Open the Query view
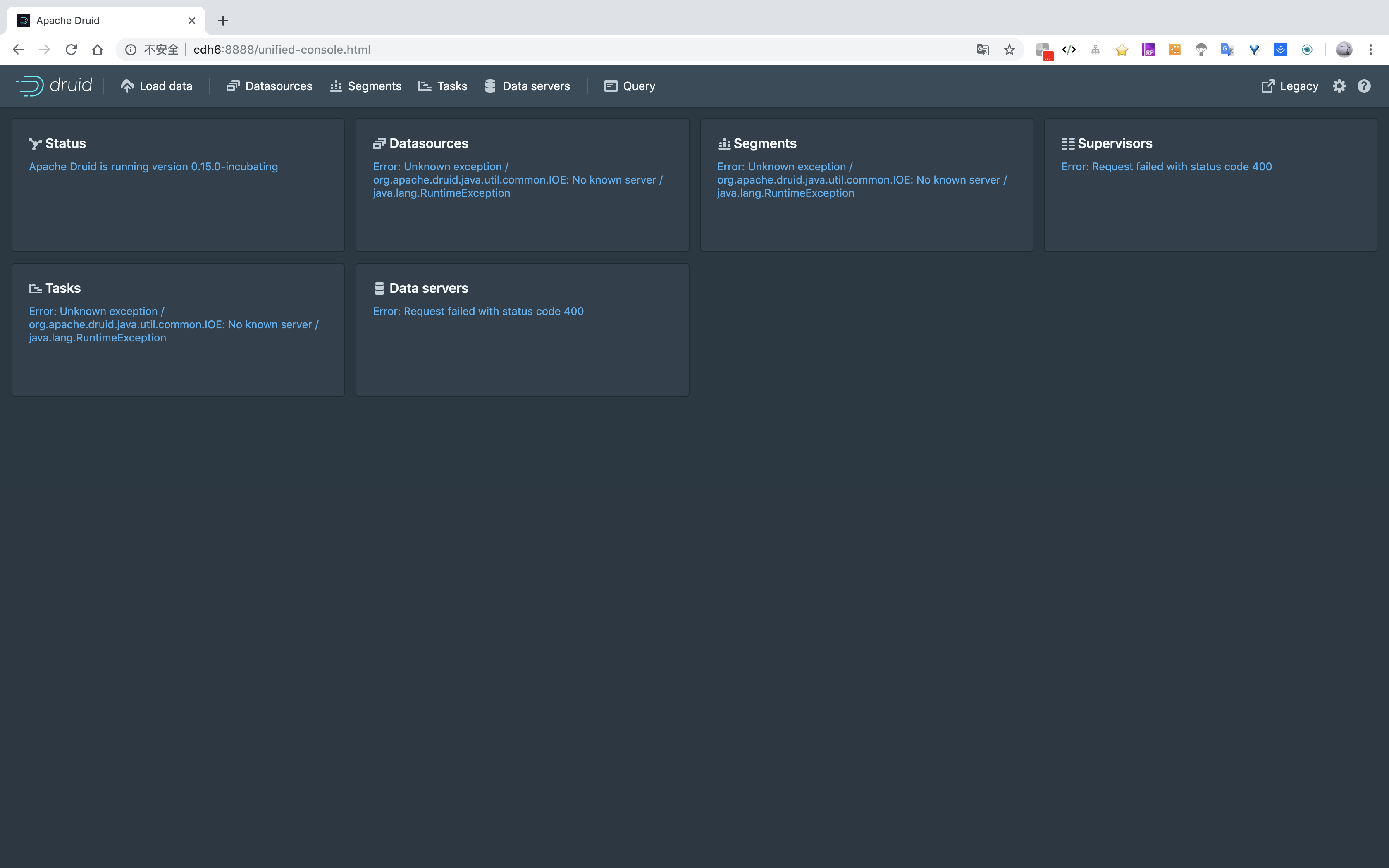 (x=630, y=86)
